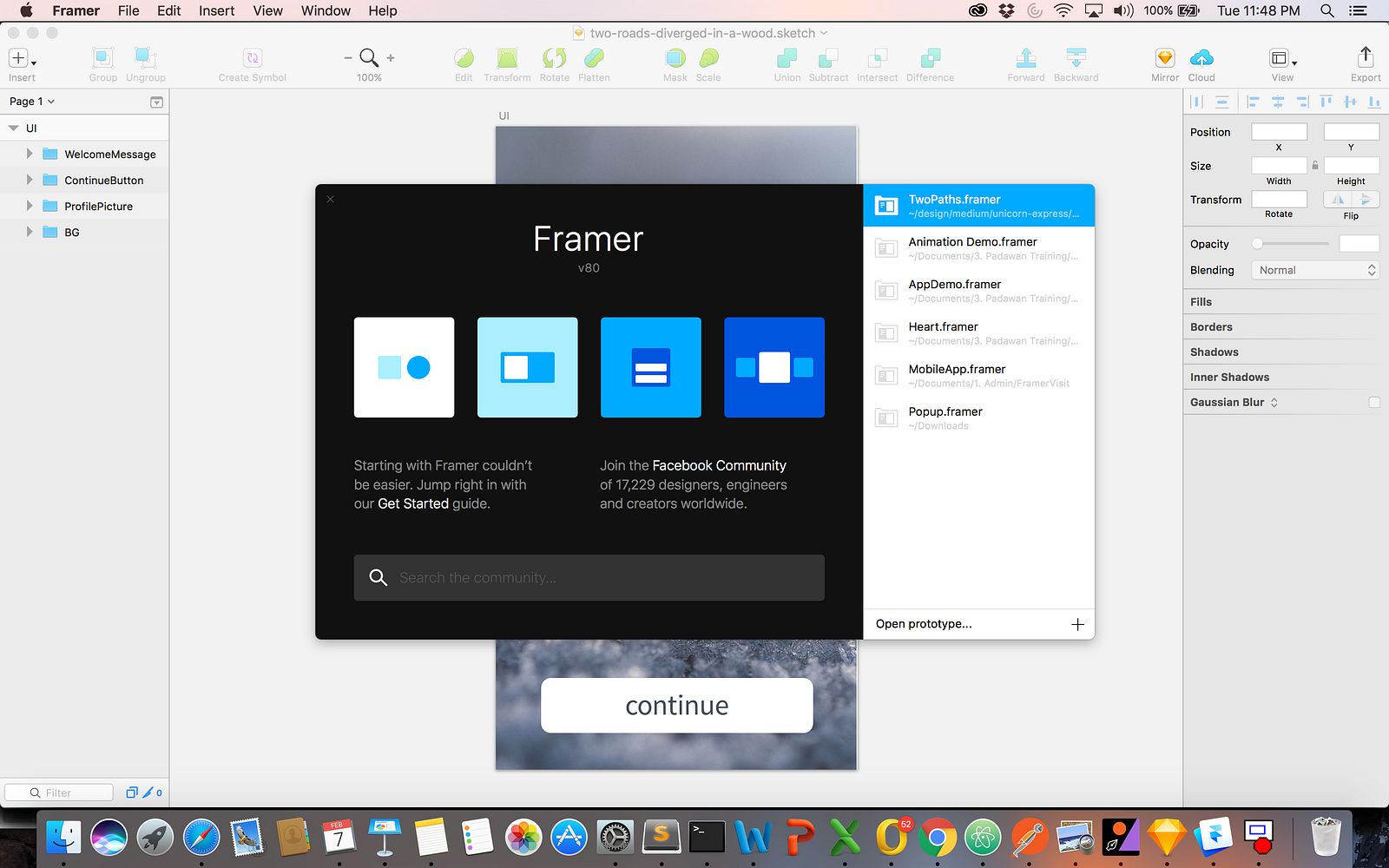The width and height of the screenshot is (1389, 868).
Task: Open the Page 1 dropdown
Action: pyautogui.click(x=32, y=102)
